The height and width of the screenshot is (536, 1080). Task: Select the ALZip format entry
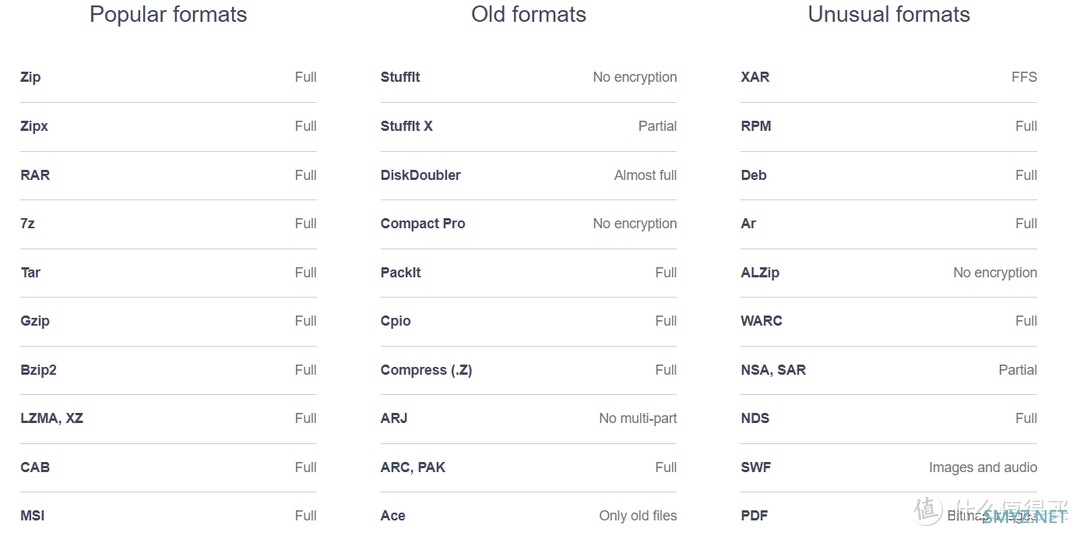889,273
